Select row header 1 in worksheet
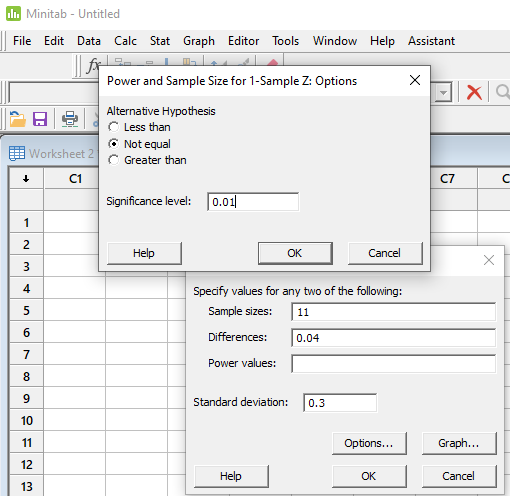This screenshot has width=510, height=496. click(x=26, y=223)
